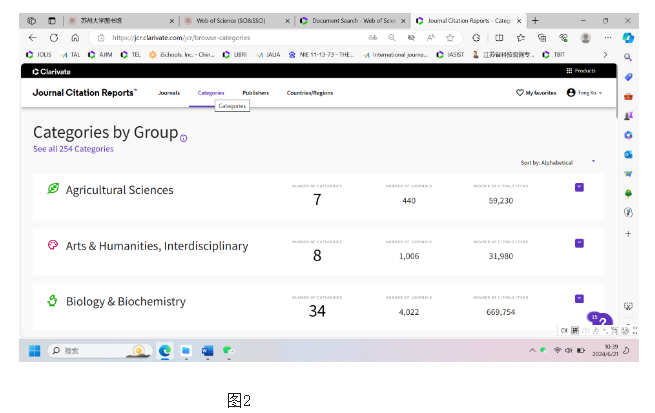Open the Edge favorites list
The height and width of the screenshot is (413, 655).
point(520,38)
